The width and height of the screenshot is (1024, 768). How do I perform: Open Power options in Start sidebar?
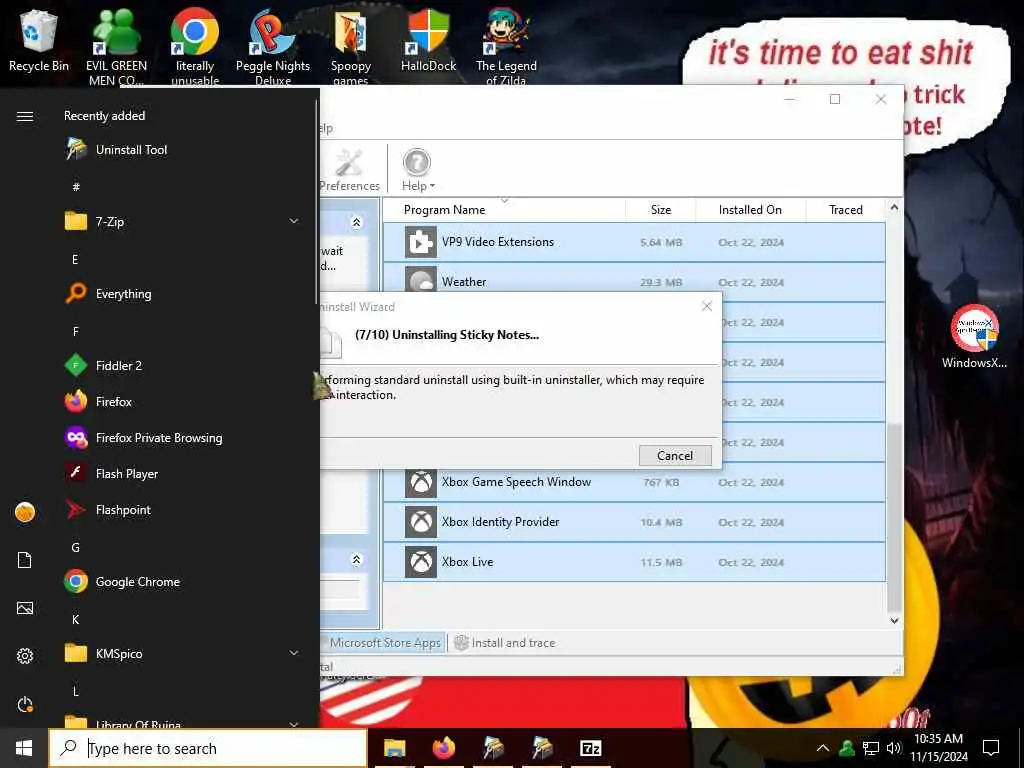(x=25, y=704)
